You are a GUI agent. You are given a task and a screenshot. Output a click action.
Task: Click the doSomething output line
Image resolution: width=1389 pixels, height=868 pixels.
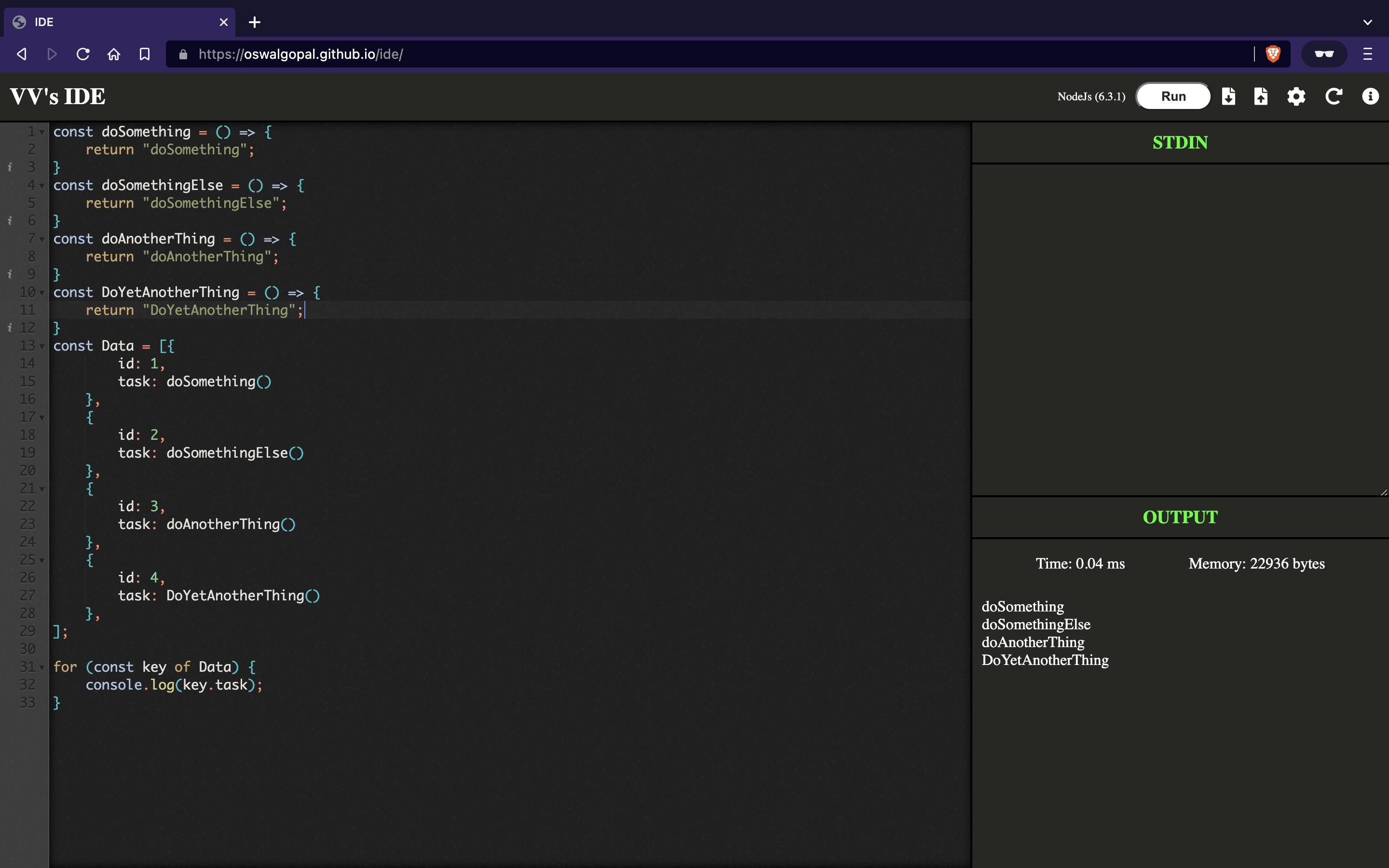(x=1023, y=607)
